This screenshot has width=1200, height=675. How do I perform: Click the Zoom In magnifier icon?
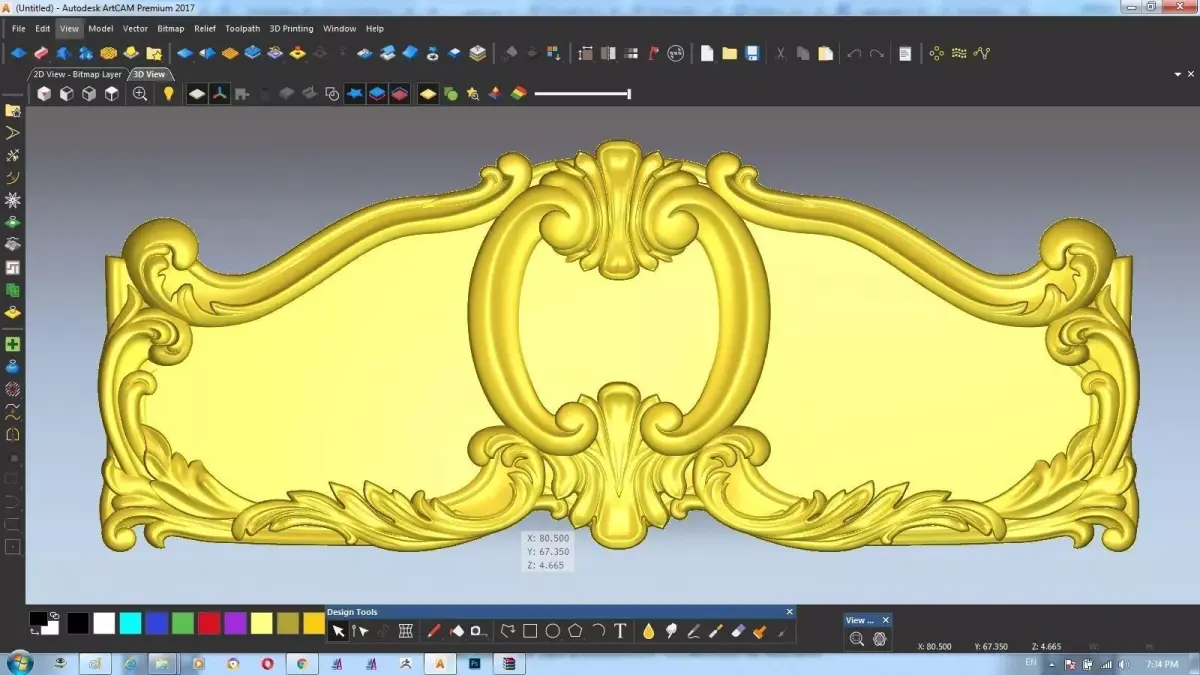coord(140,94)
